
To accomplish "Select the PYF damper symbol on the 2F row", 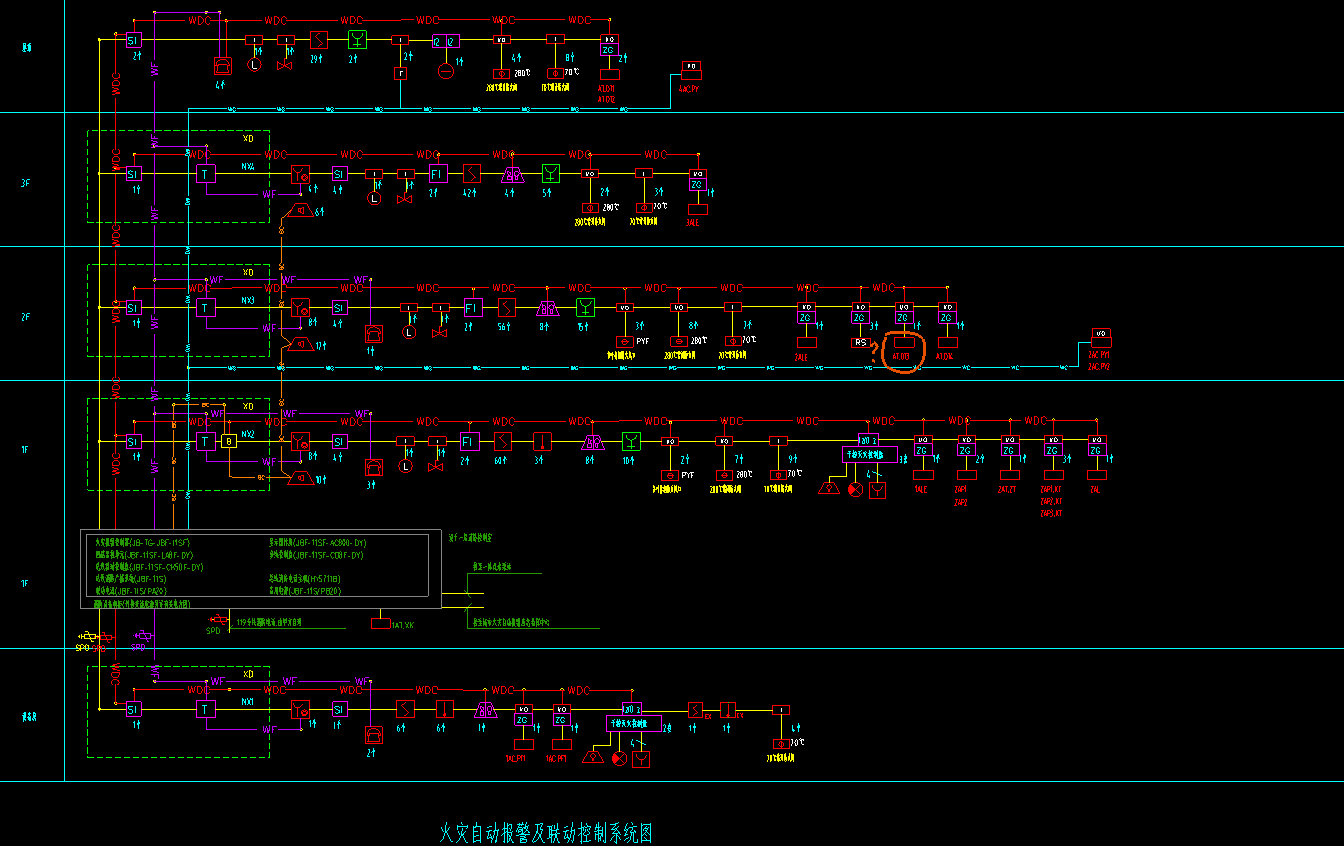I will click(624, 341).
